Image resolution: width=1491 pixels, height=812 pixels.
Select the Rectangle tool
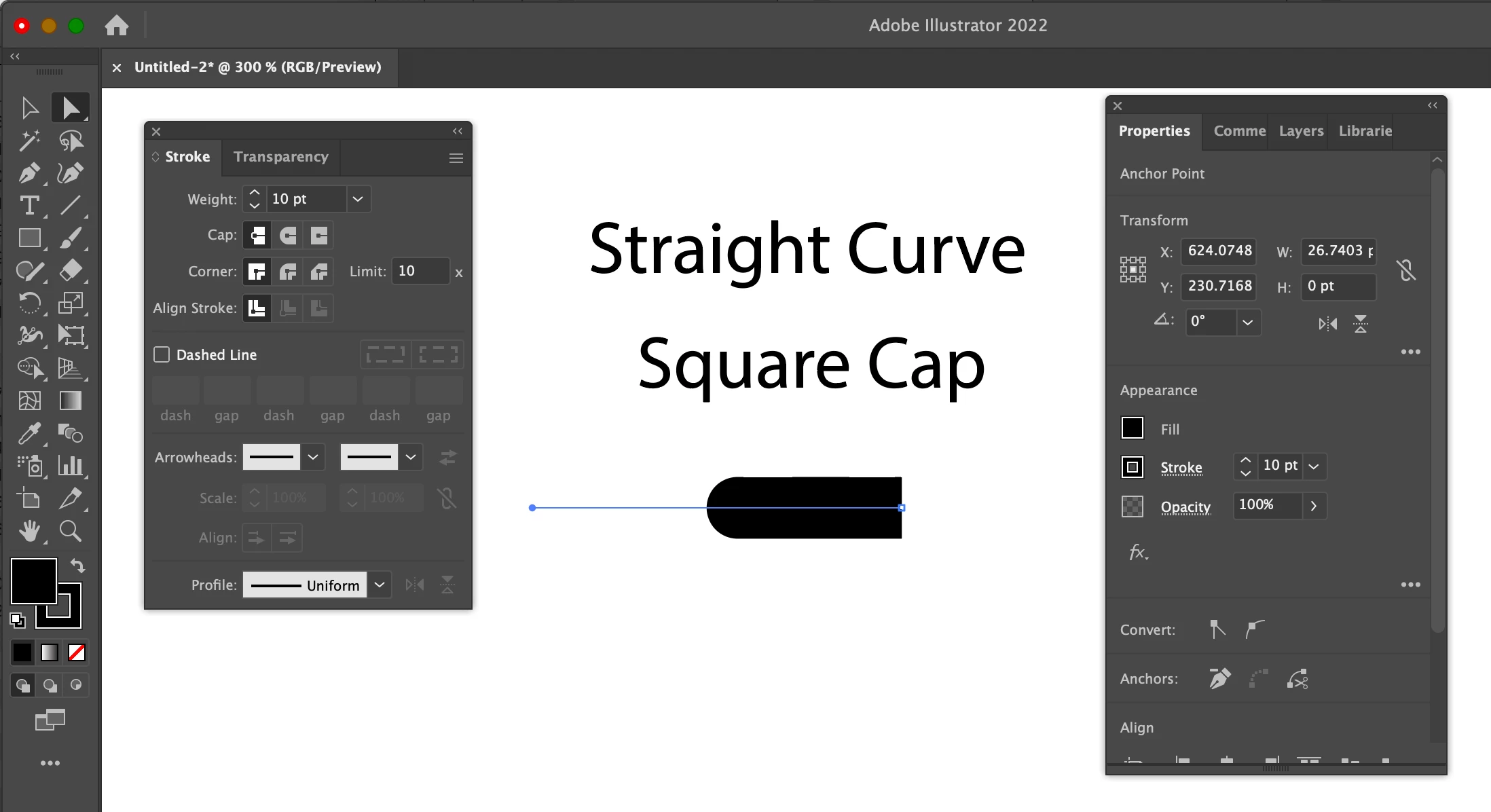pos(29,238)
